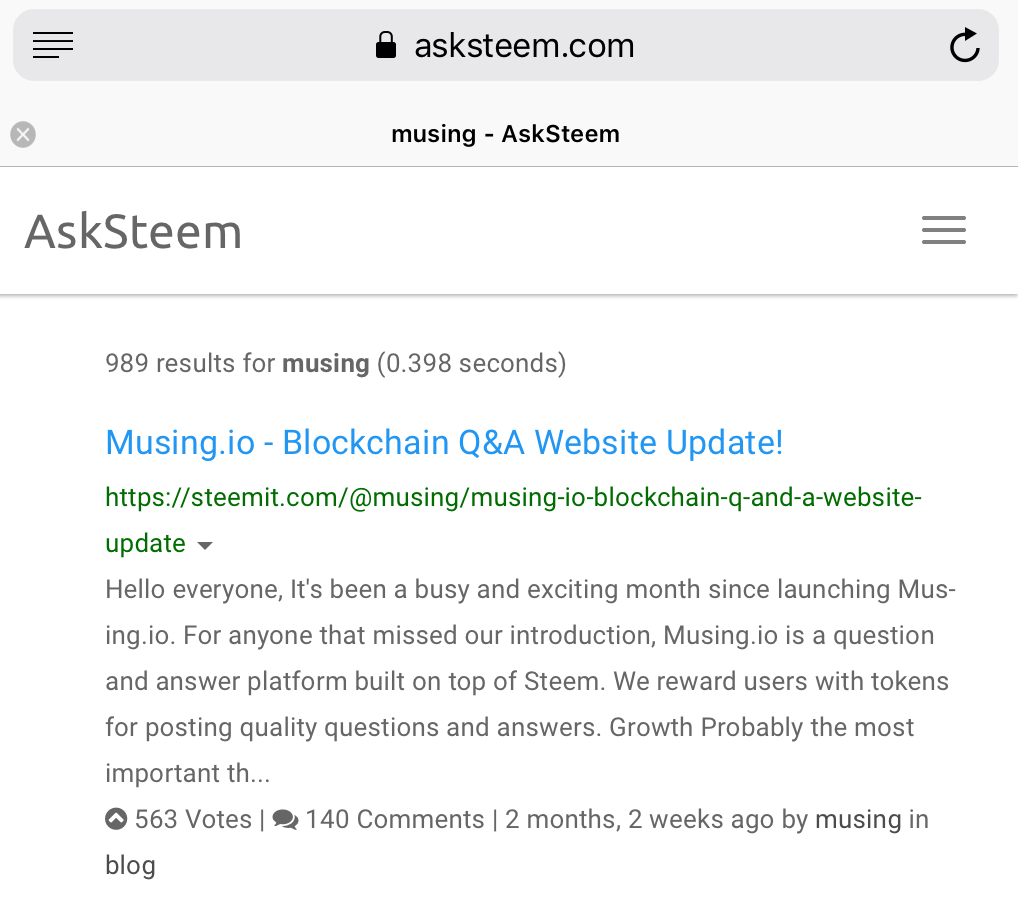The height and width of the screenshot is (915, 1018).
Task: Select the musing - AskSteem tab title
Action: click(x=505, y=134)
